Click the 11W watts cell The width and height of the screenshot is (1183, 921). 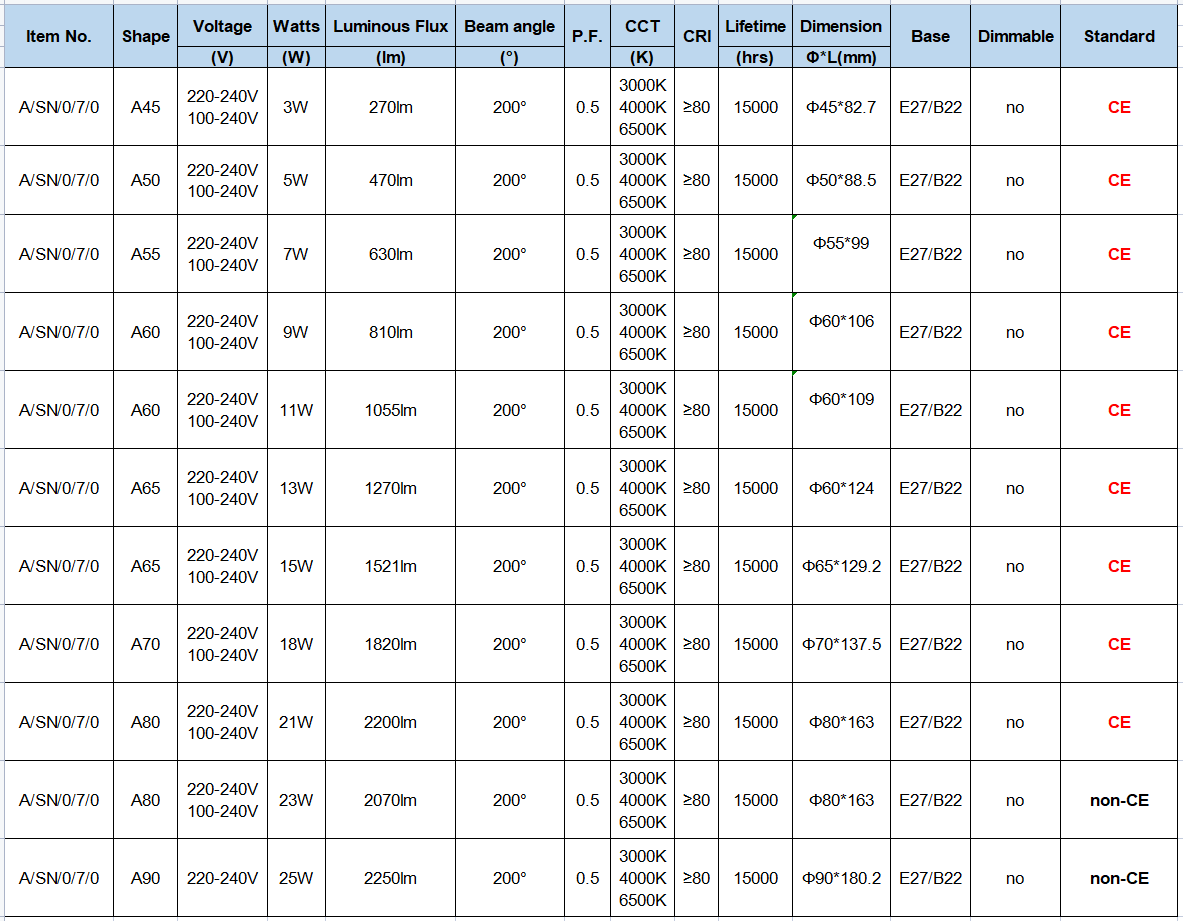pyautogui.click(x=297, y=410)
